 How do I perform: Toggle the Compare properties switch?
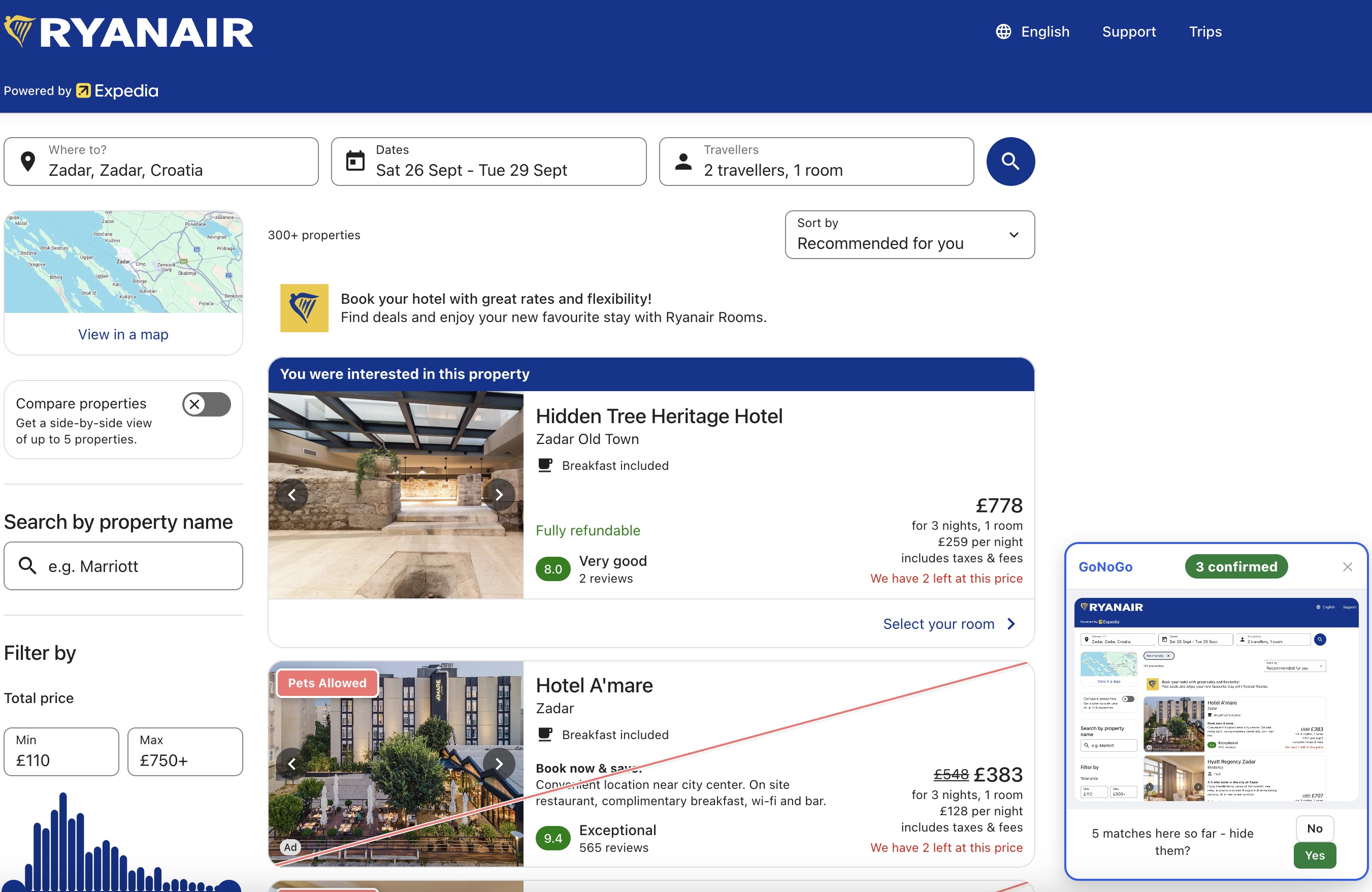click(206, 404)
